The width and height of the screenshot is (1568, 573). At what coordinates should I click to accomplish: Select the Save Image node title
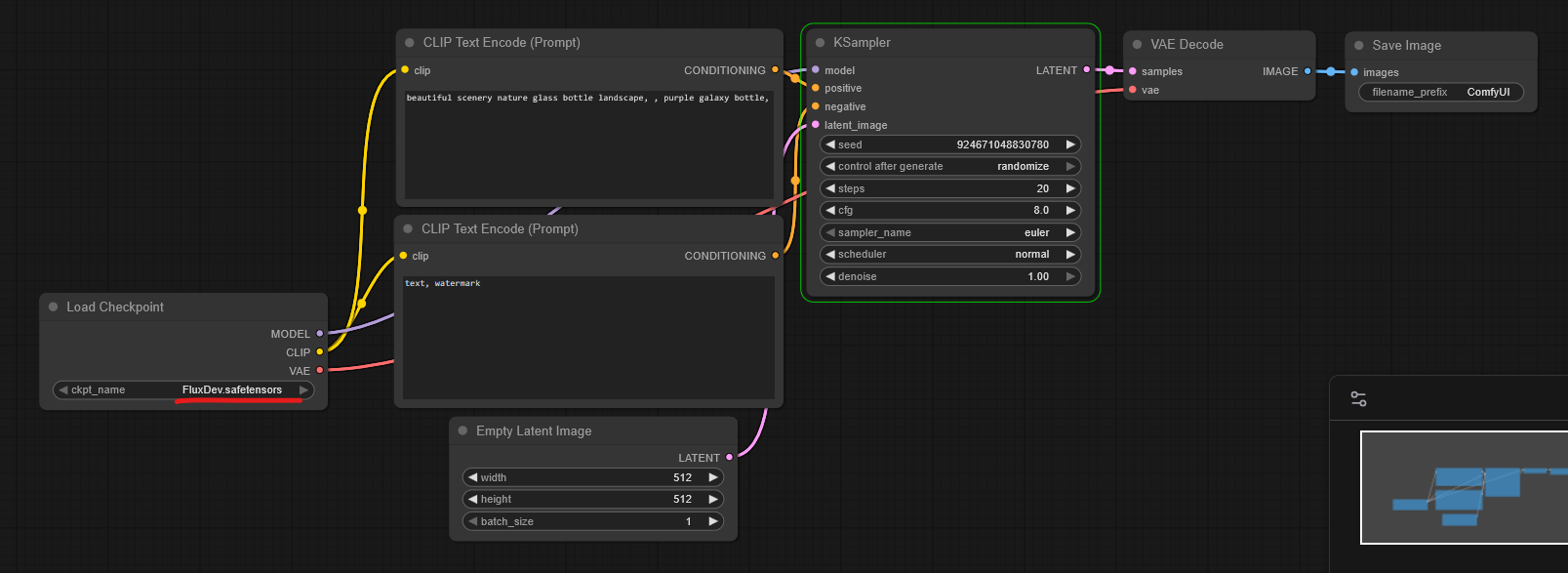(x=1406, y=46)
